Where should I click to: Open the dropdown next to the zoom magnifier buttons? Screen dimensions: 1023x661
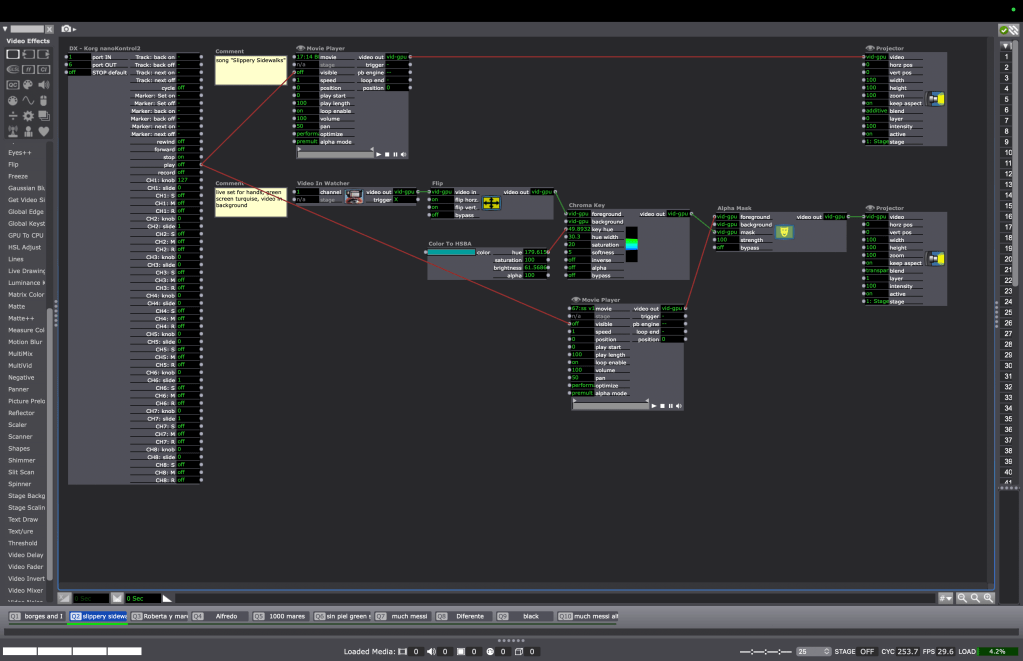pyautogui.click(x=945, y=598)
